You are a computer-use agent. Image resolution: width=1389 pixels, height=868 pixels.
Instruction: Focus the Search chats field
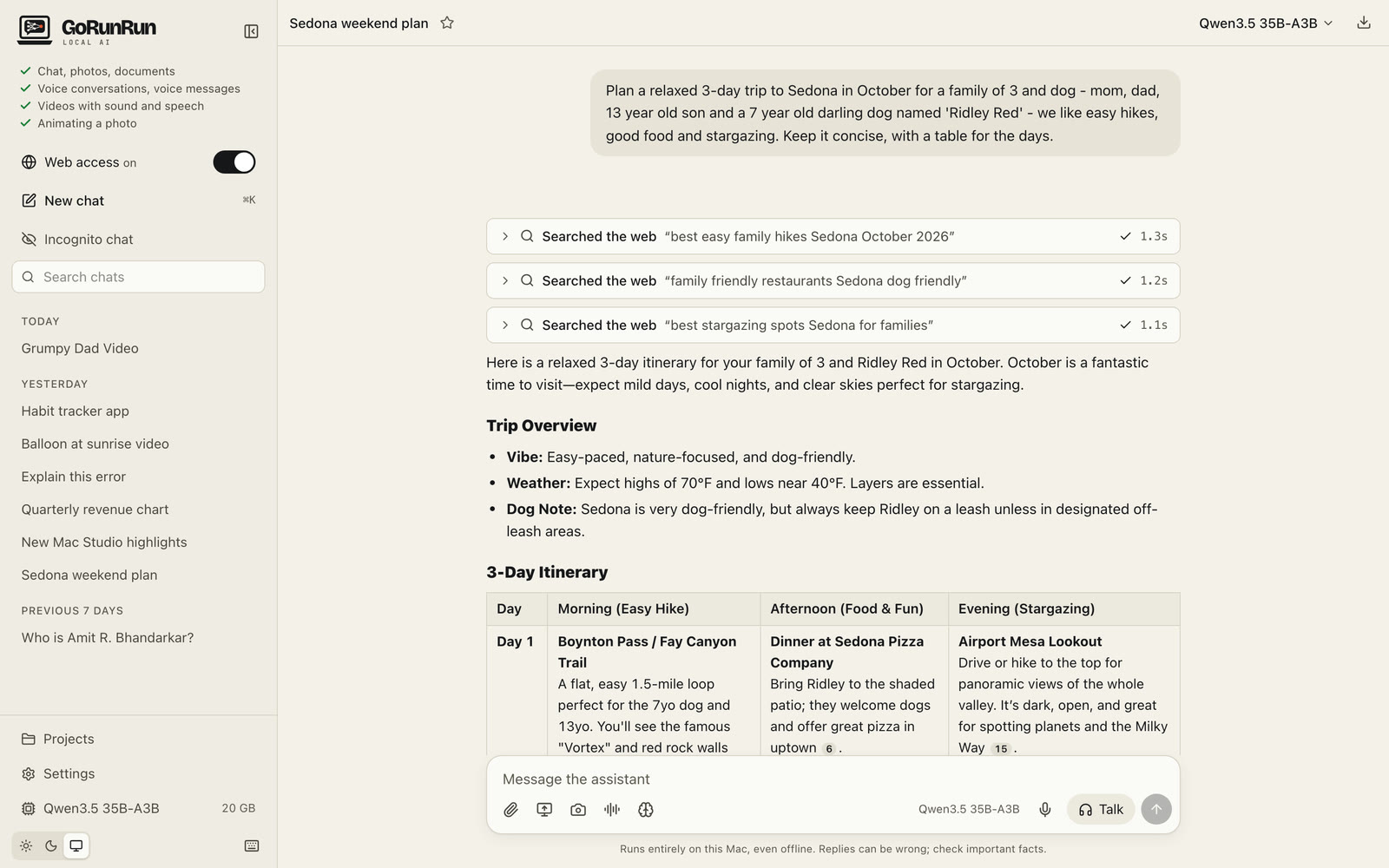(x=139, y=277)
